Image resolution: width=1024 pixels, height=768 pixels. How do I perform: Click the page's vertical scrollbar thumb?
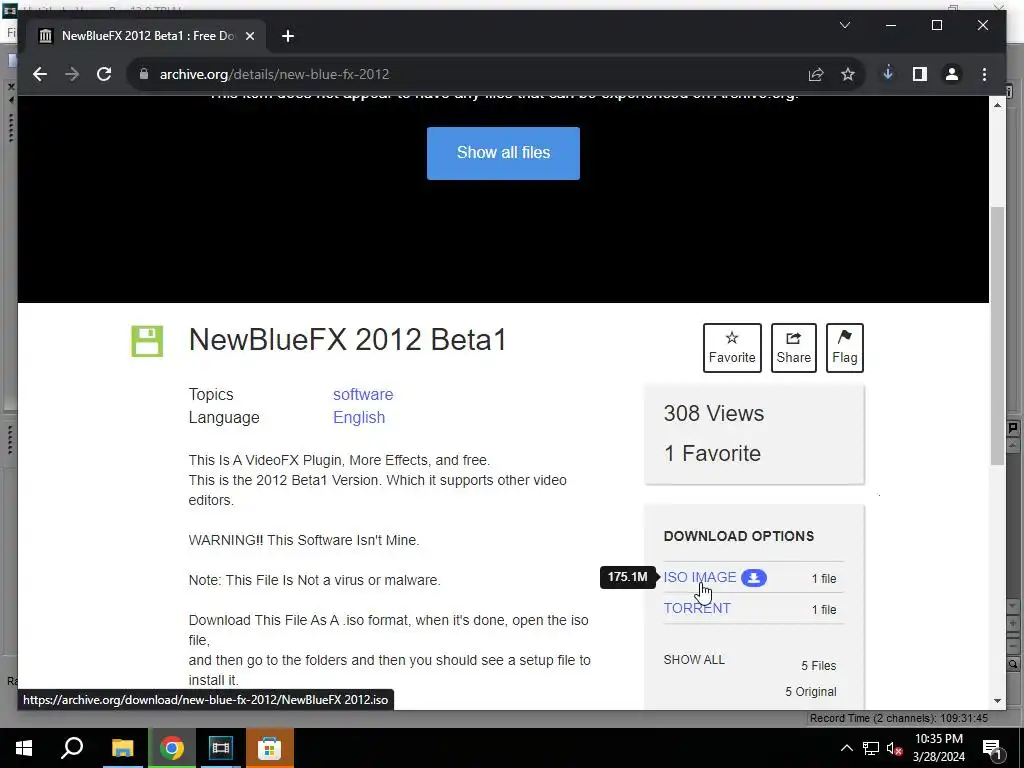click(x=997, y=335)
